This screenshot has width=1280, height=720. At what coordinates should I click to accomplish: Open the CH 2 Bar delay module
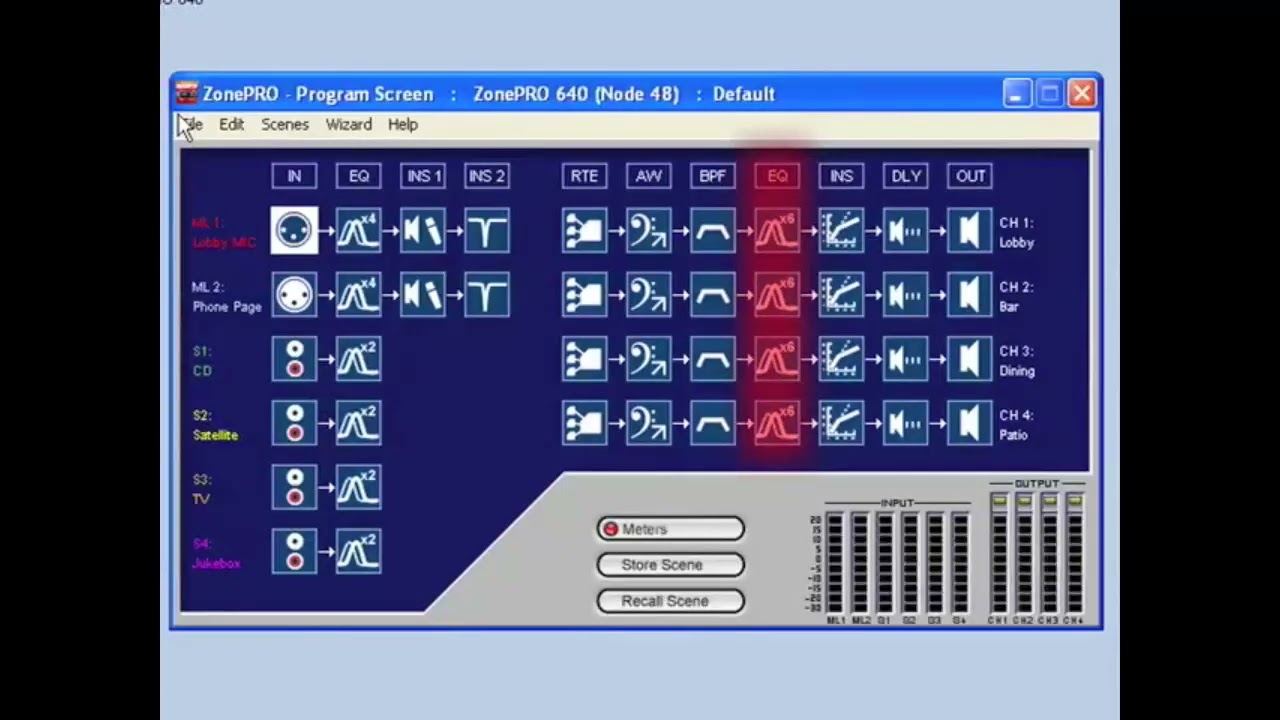[905, 295]
